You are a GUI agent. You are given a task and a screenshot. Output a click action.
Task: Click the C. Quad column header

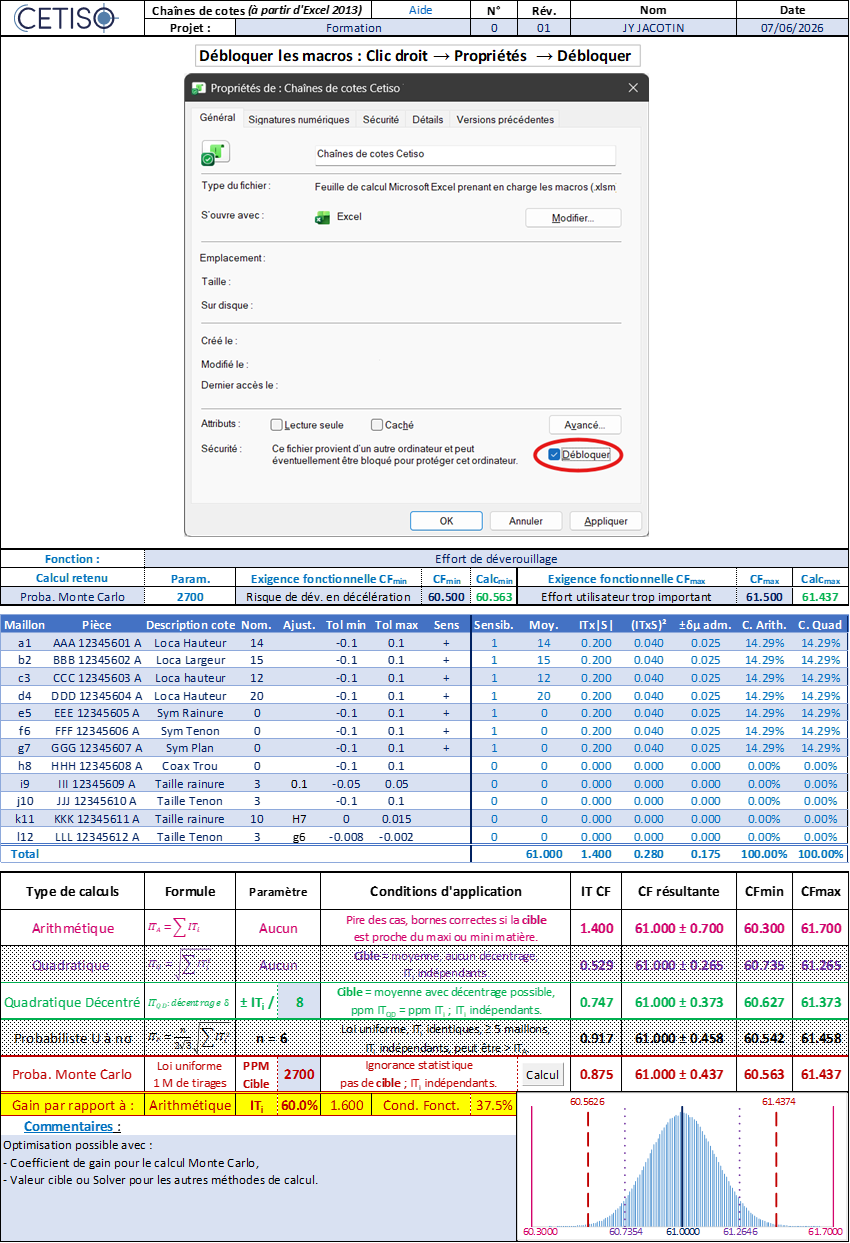[x=820, y=625]
